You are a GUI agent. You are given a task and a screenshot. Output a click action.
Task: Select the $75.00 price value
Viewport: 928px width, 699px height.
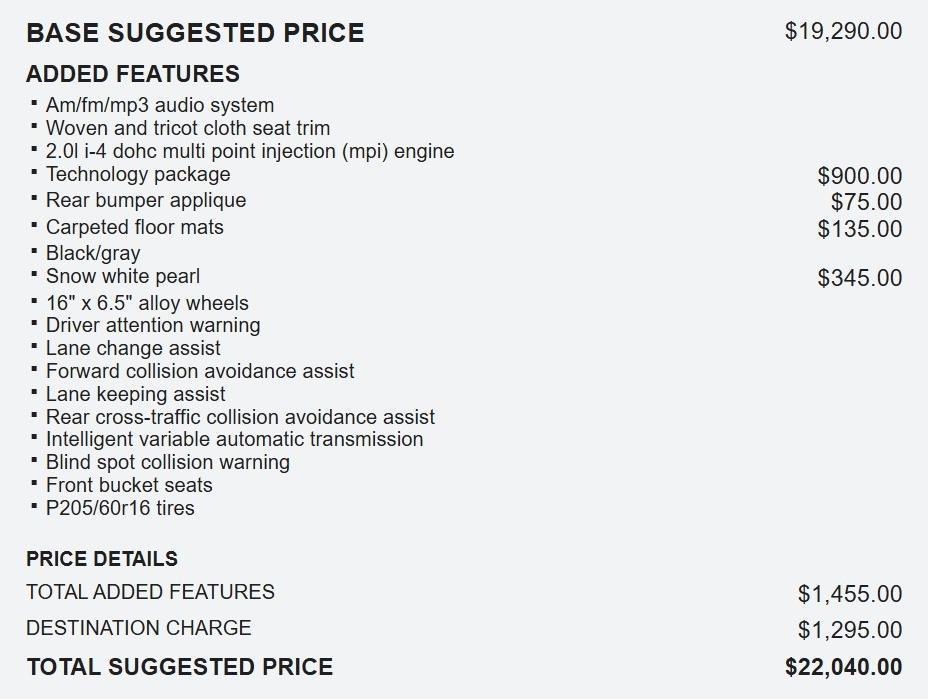(x=866, y=203)
